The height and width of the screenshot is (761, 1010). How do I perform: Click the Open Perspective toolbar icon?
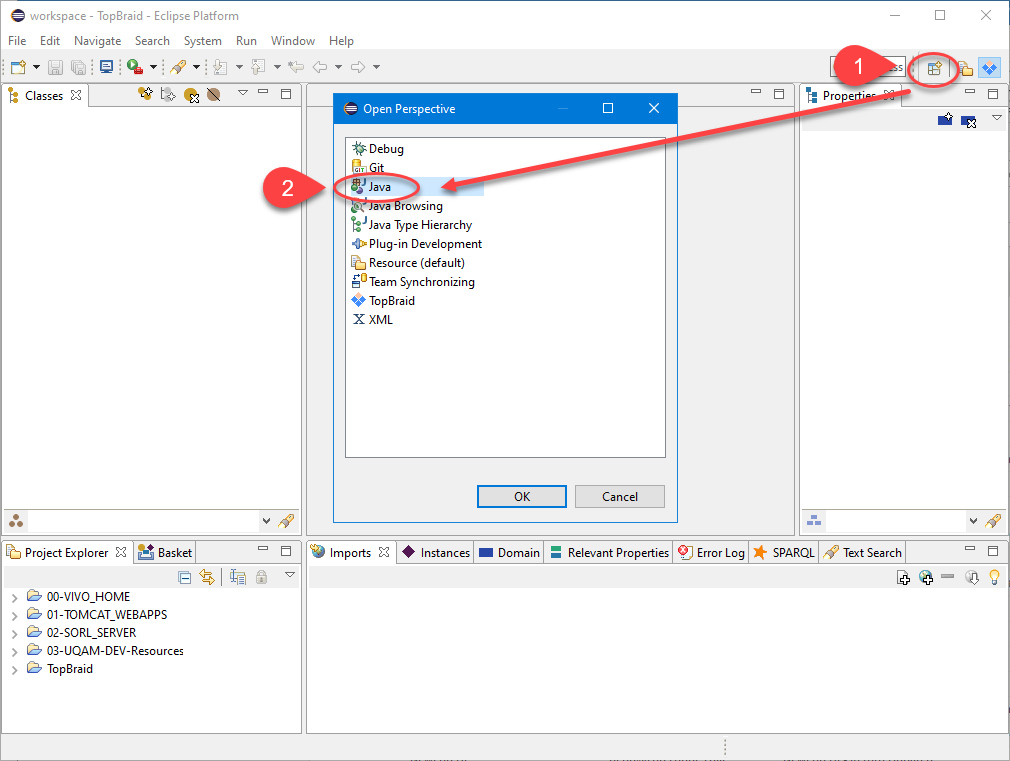[934, 68]
